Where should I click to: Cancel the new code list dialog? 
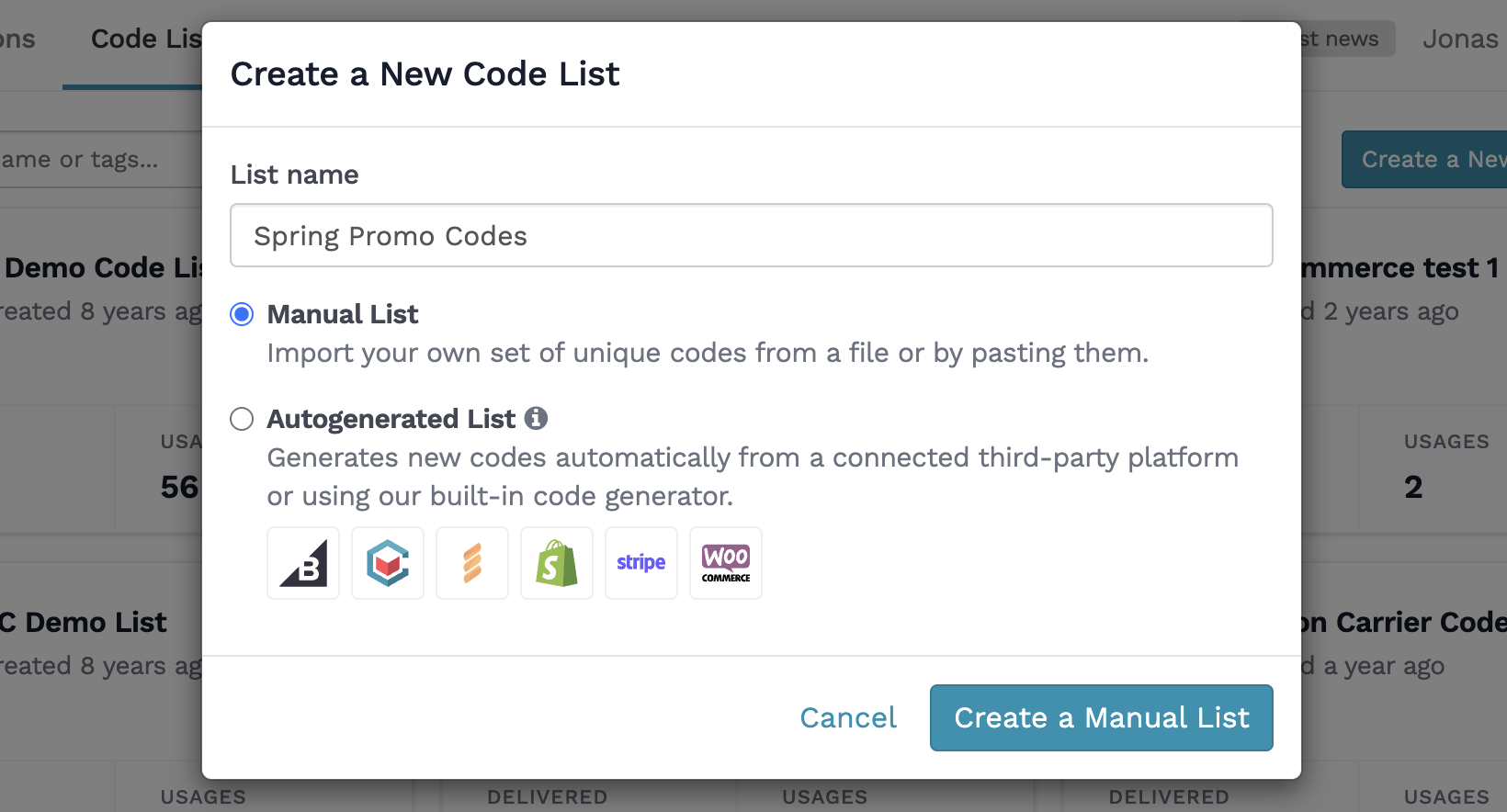click(848, 717)
